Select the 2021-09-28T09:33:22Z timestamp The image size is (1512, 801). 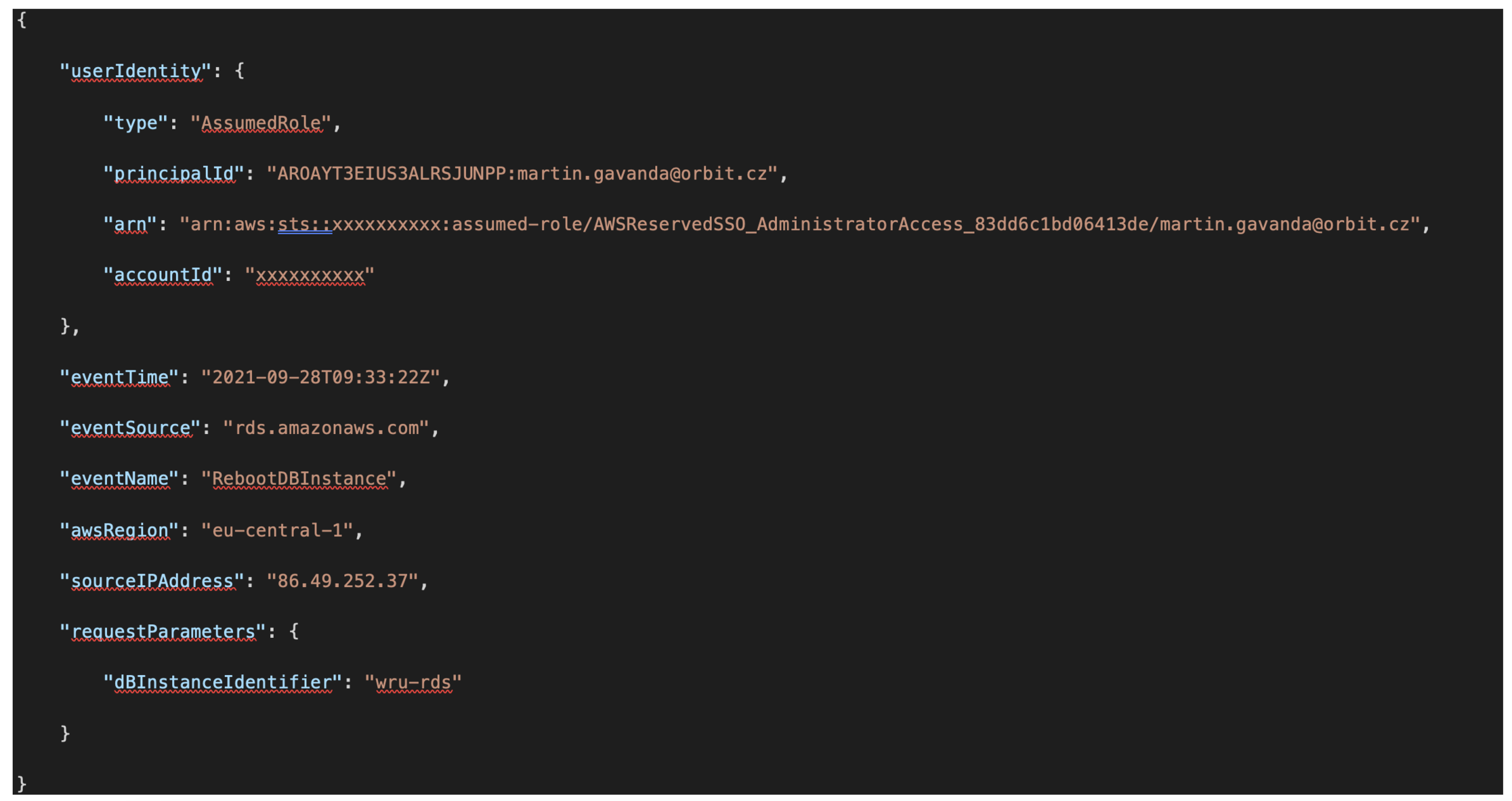pyautogui.click(x=320, y=377)
